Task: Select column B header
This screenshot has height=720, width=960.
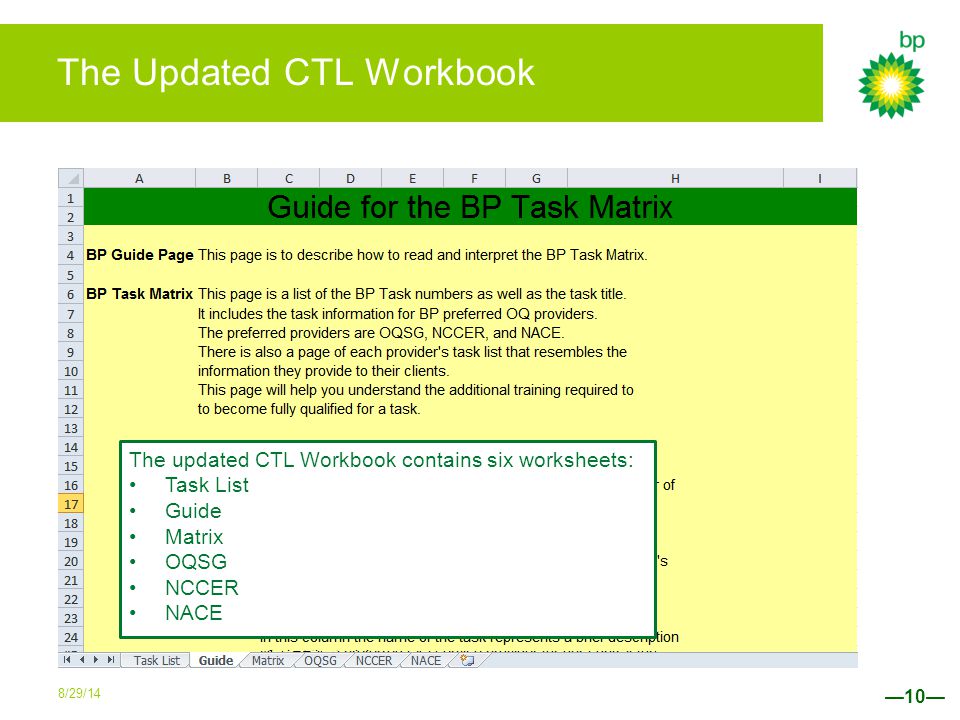Action: [227, 178]
